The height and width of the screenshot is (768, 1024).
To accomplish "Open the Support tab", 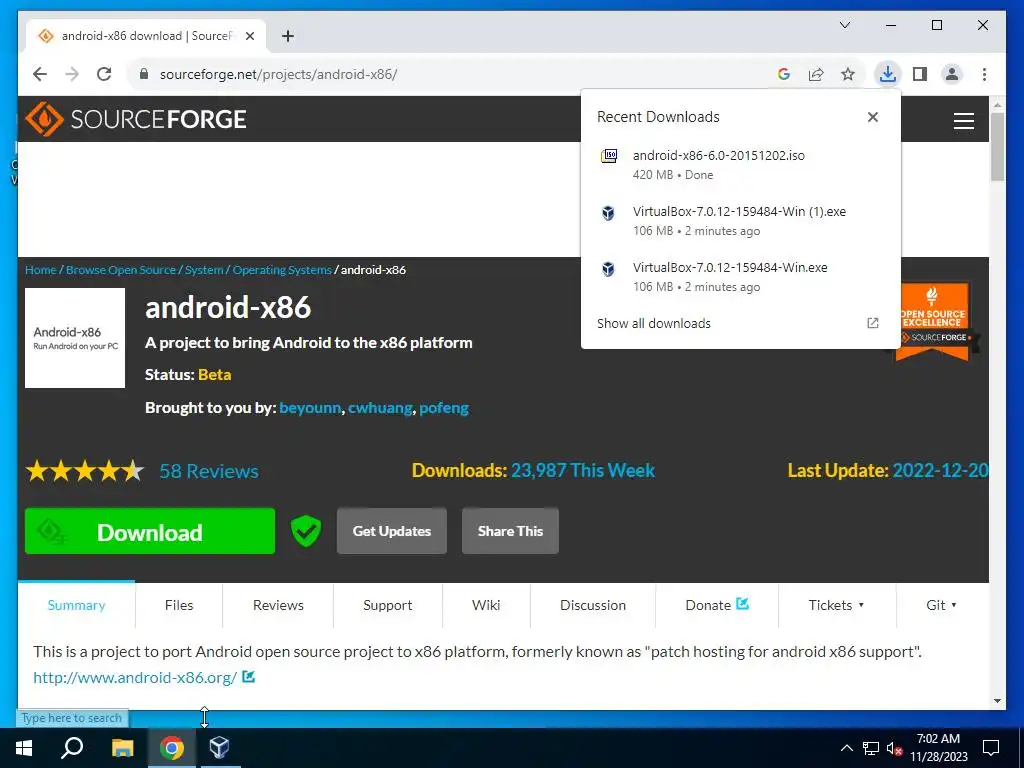I will pos(388,605).
